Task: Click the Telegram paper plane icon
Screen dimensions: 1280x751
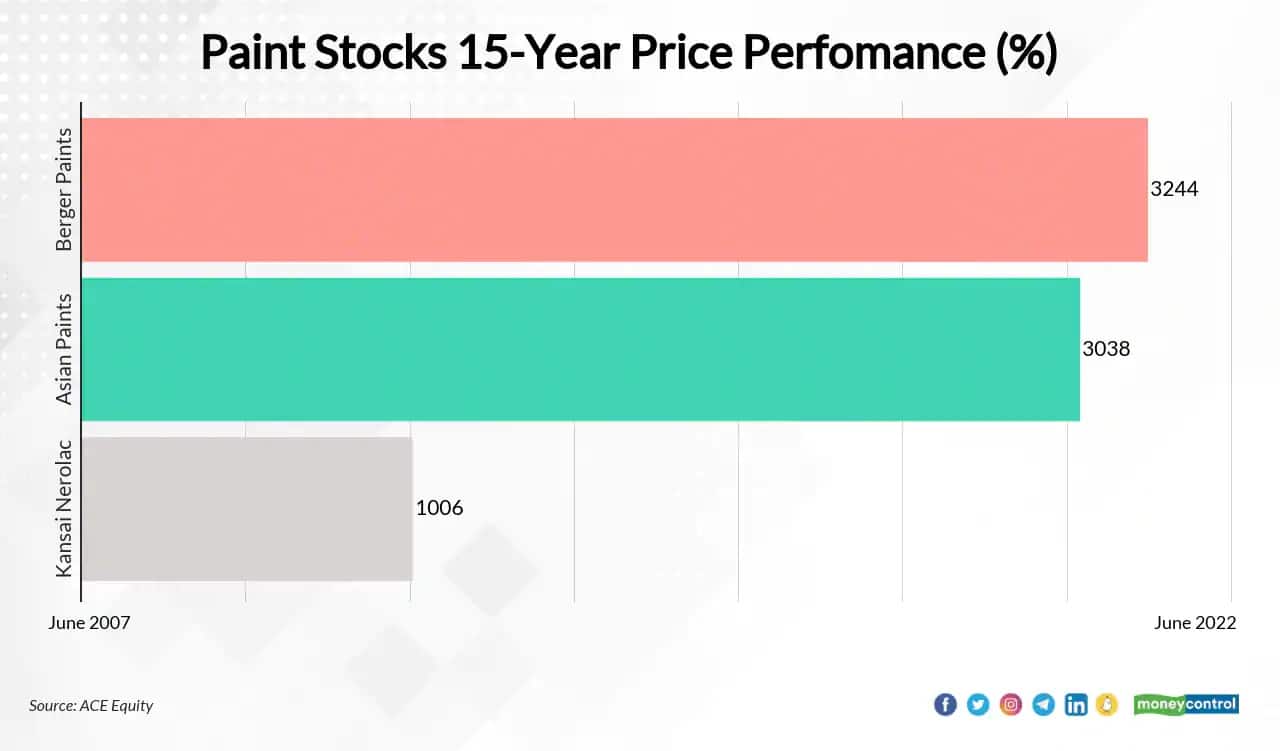Action: coord(1043,705)
